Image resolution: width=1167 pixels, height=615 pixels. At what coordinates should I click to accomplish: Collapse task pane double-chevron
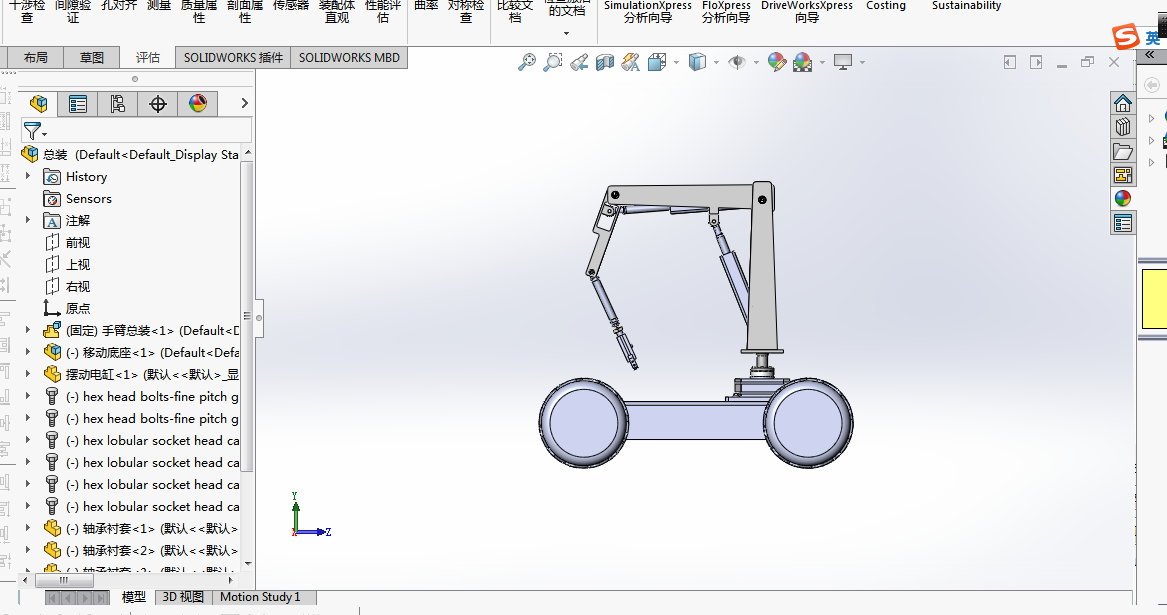click(1150, 55)
